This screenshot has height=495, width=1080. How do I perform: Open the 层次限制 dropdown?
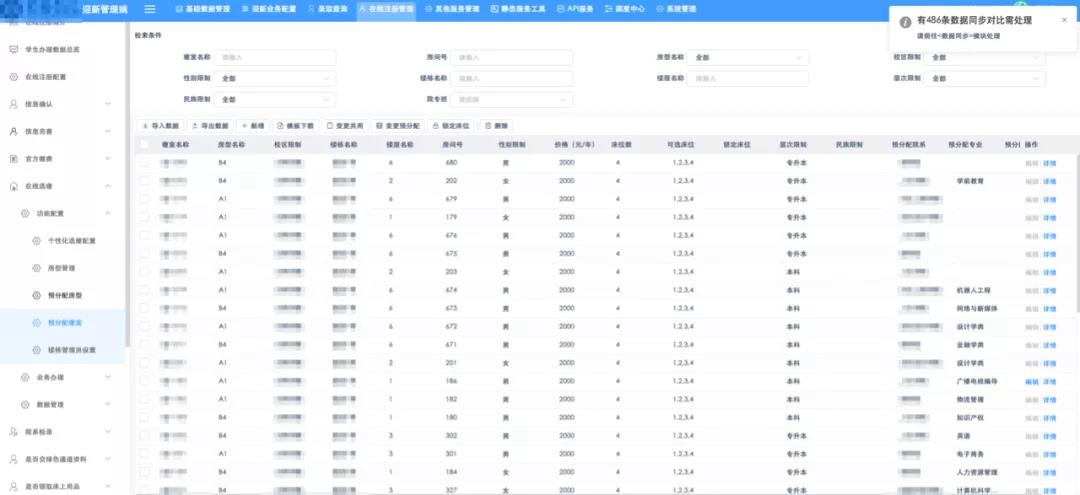[985, 78]
